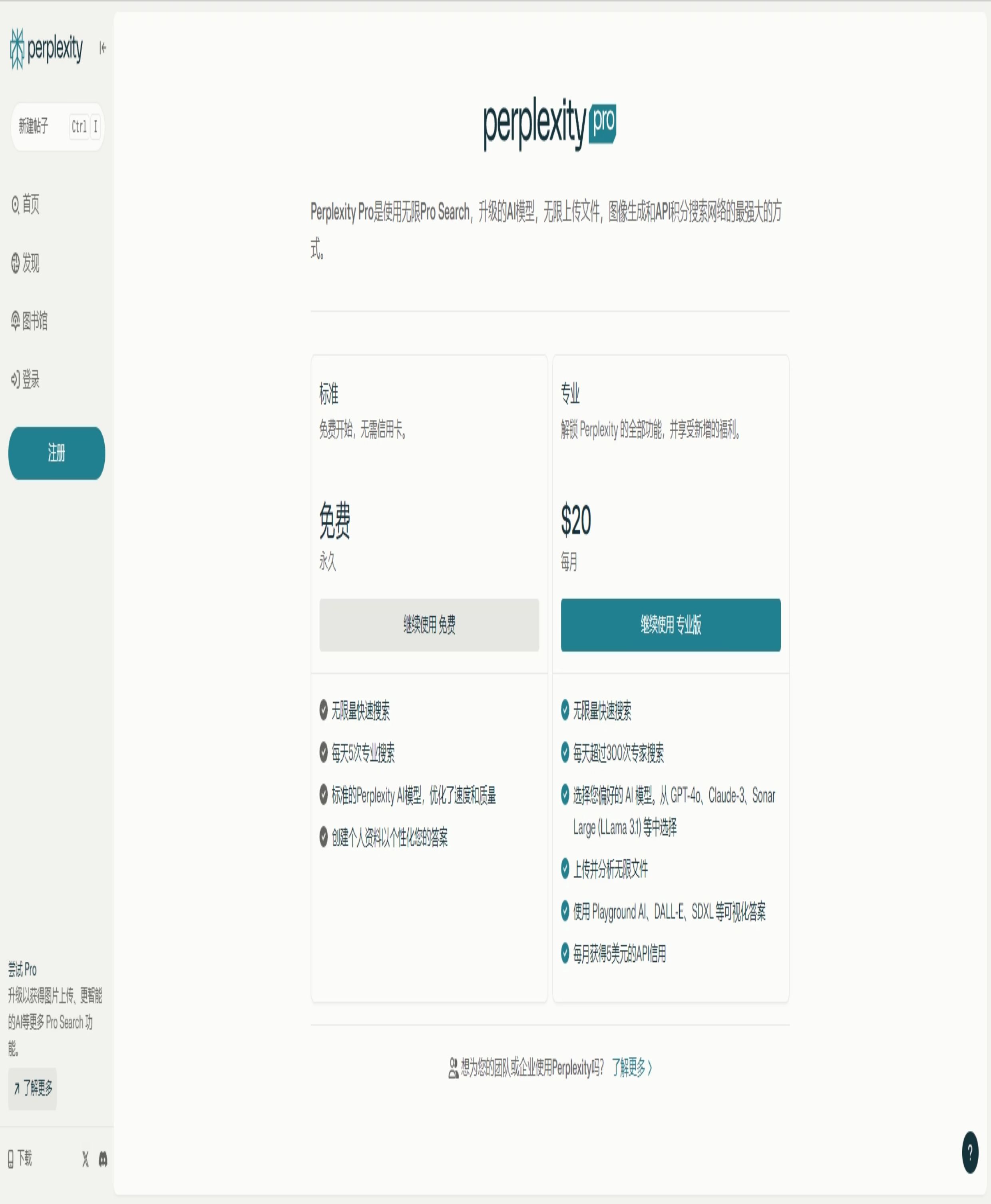Go to 图书馆 library in sidebar

pos(29,321)
